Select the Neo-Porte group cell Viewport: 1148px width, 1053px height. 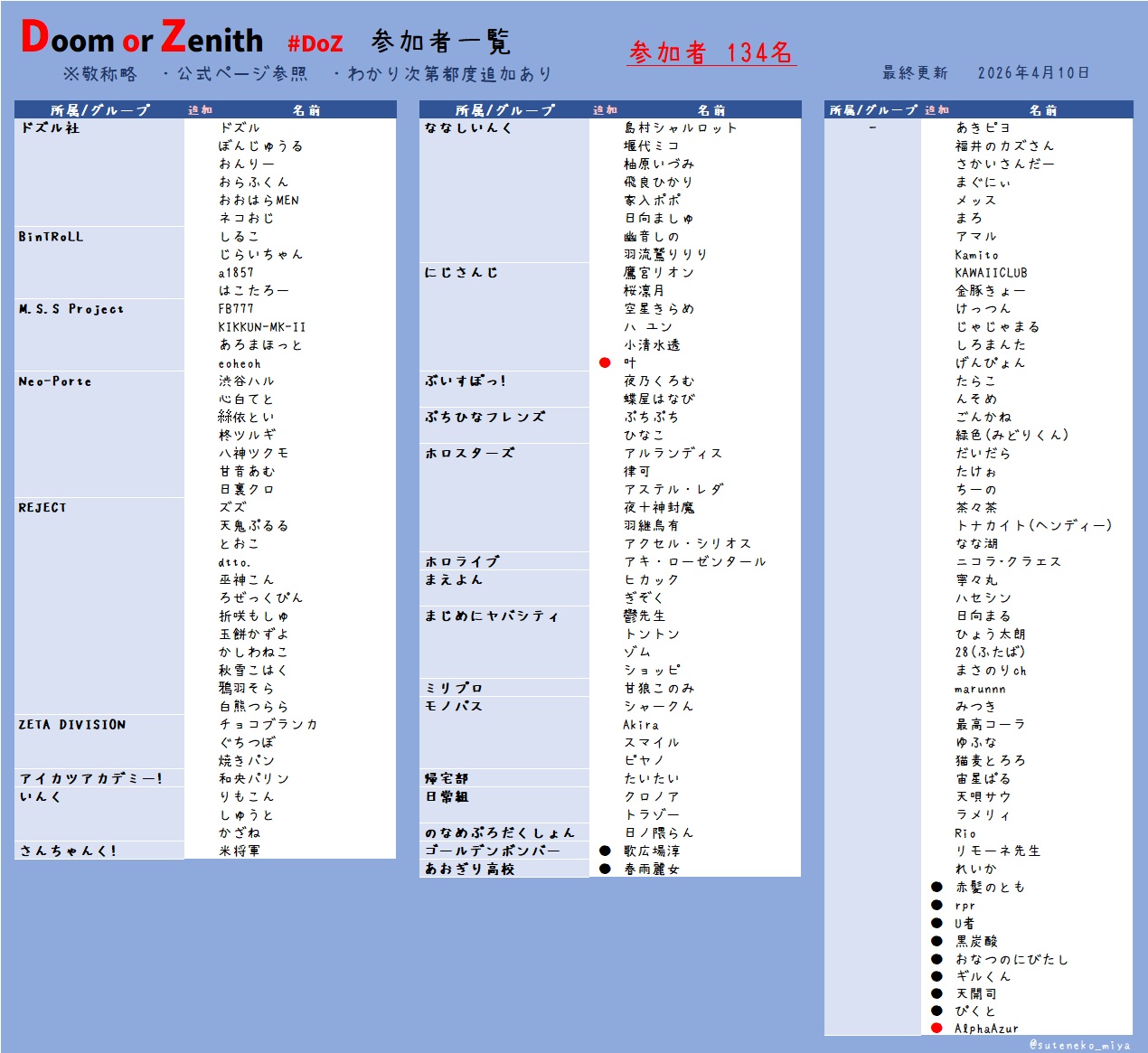click(x=99, y=435)
